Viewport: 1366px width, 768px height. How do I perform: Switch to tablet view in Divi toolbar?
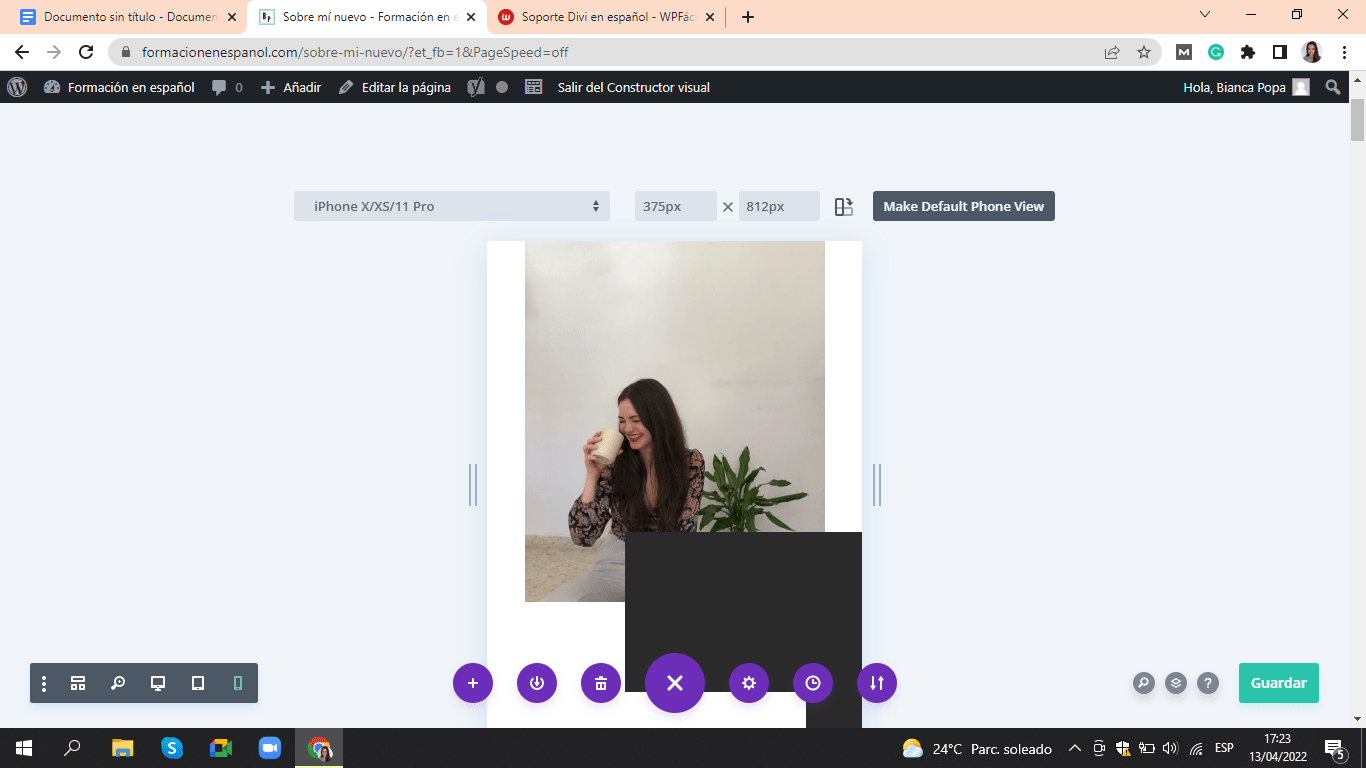click(x=198, y=683)
